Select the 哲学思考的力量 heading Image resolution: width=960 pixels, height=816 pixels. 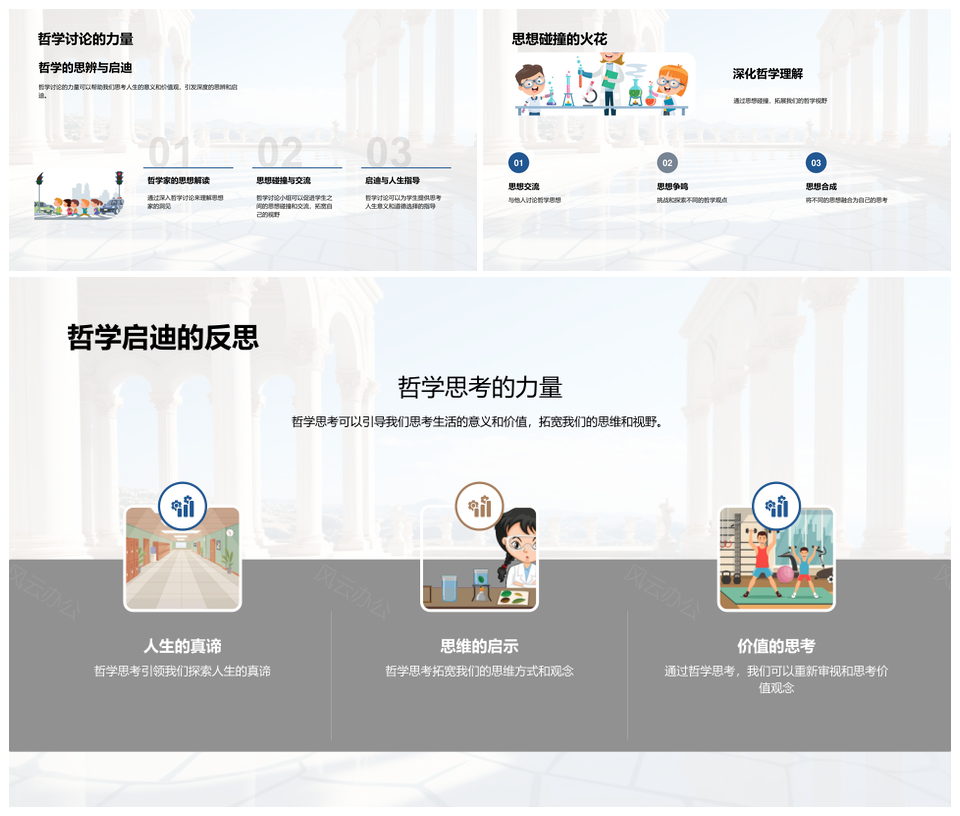tap(479, 387)
